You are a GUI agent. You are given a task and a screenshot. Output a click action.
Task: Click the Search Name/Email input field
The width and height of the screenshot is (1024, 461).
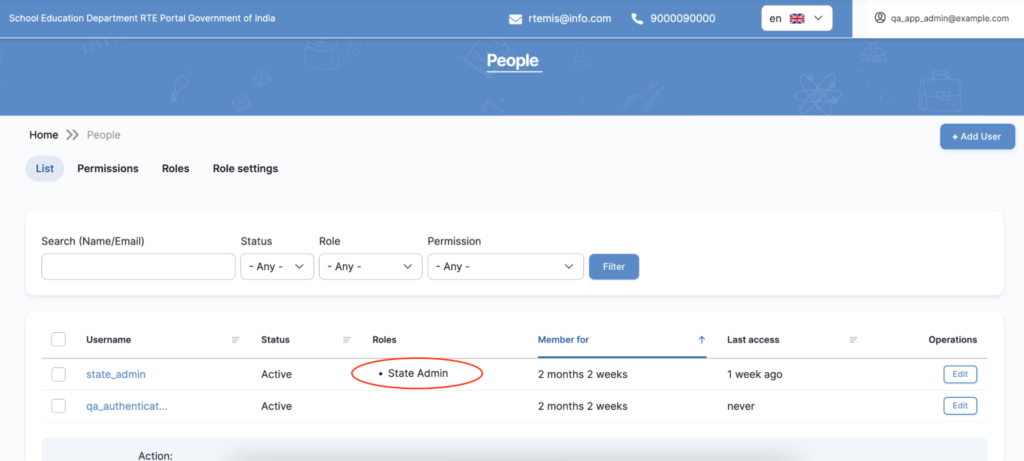138,267
